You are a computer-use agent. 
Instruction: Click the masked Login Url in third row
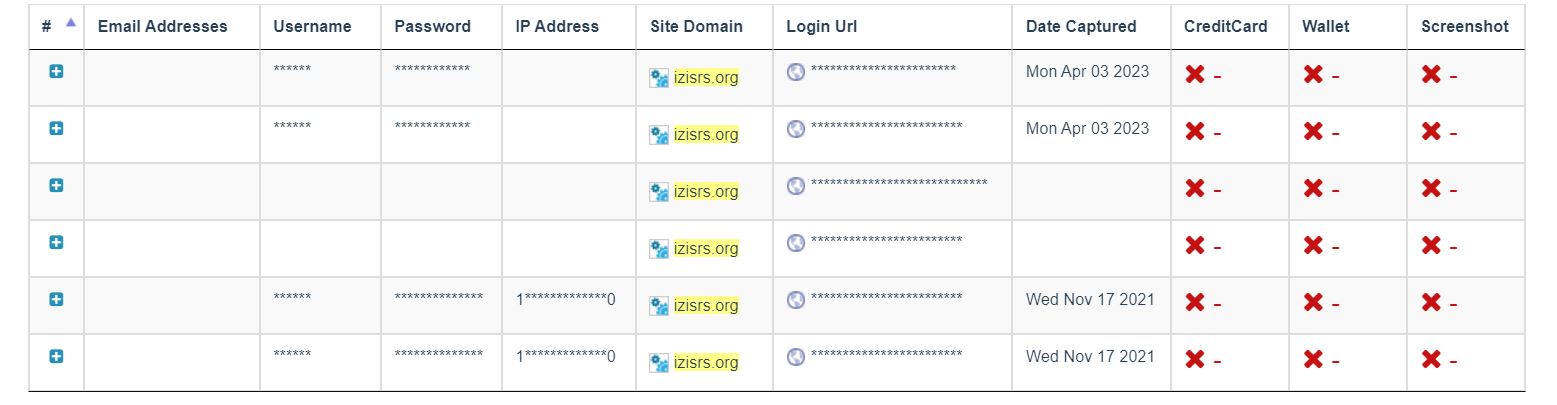pos(899,185)
